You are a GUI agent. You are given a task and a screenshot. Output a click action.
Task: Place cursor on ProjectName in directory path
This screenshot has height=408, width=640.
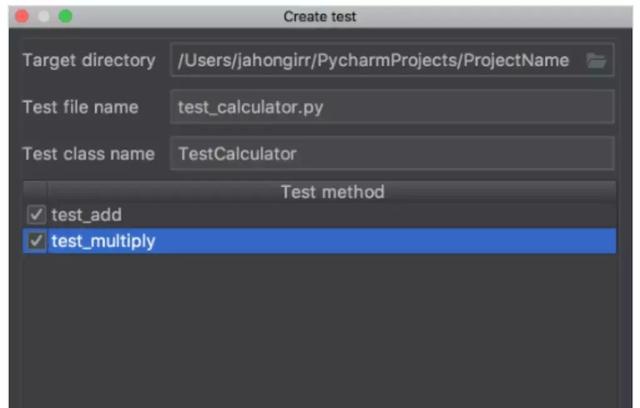point(516,60)
